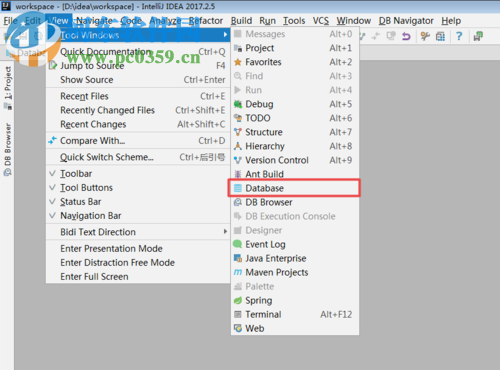Open the Java Enterprise tool window
The image size is (500, 370).
pyautogui.click(x=295, y=258)
